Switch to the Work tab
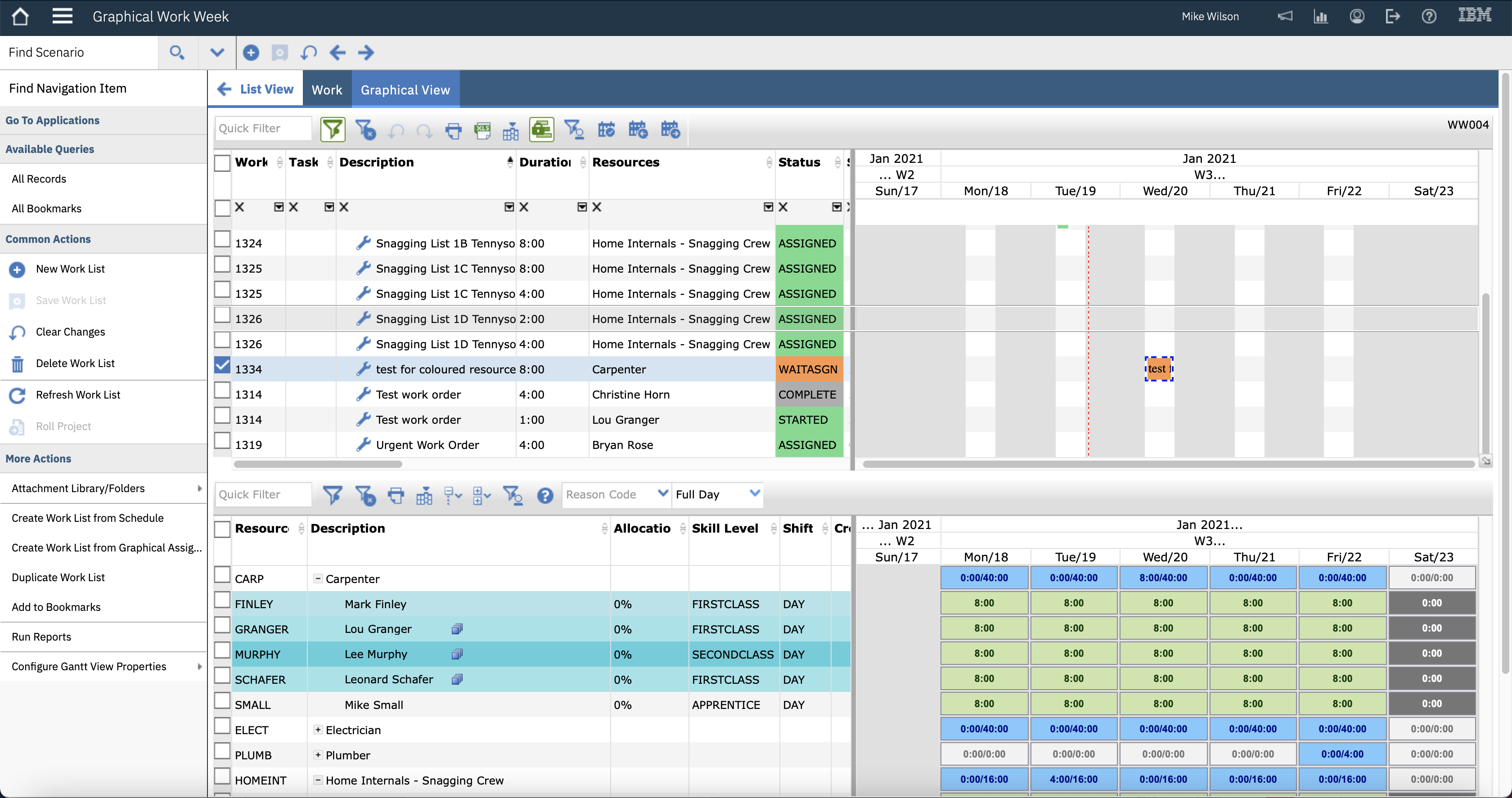1512x798 pixels. click(x=326, y=90)
